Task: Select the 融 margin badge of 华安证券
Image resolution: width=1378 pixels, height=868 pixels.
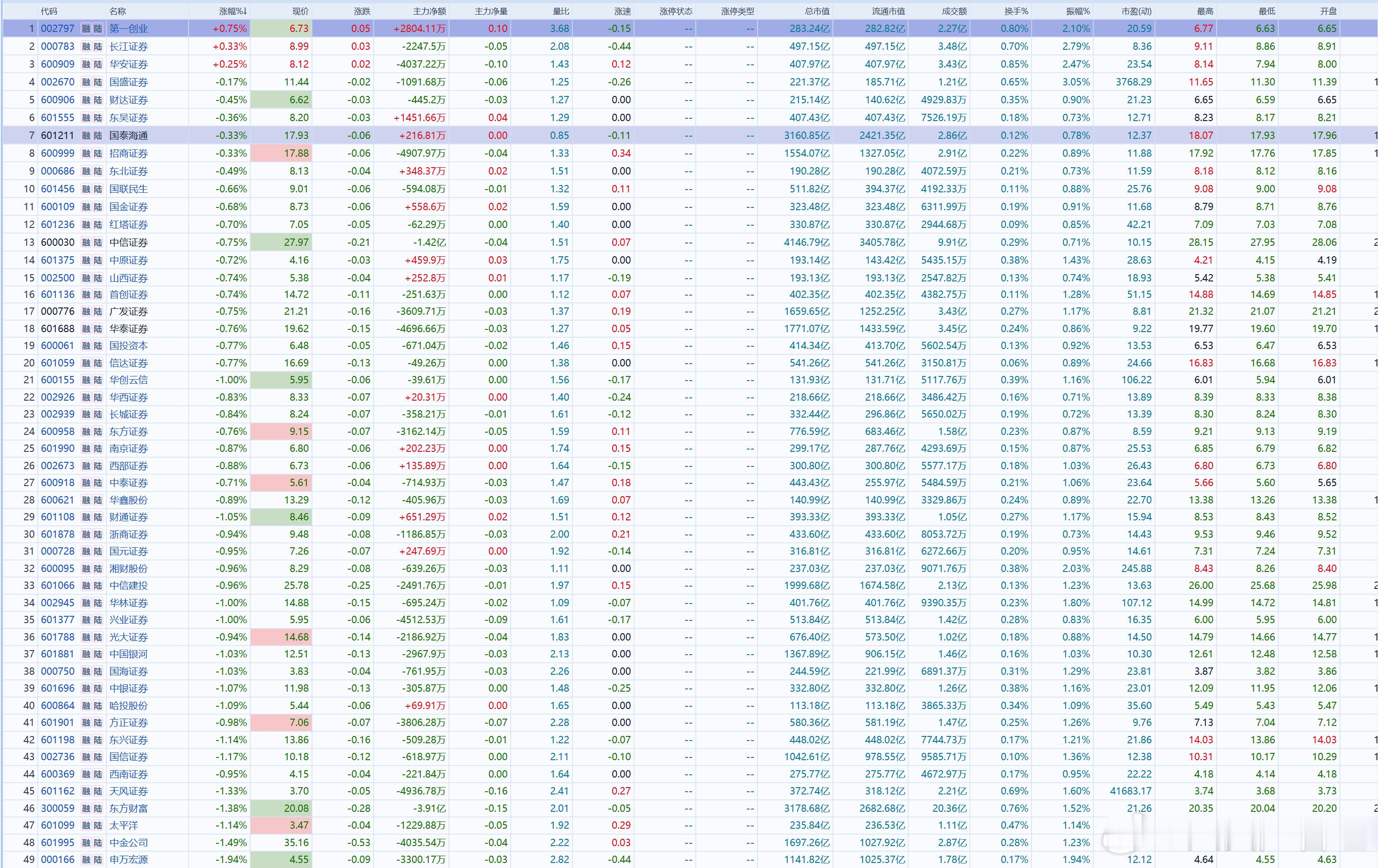Action: click(x=86, y=65)
